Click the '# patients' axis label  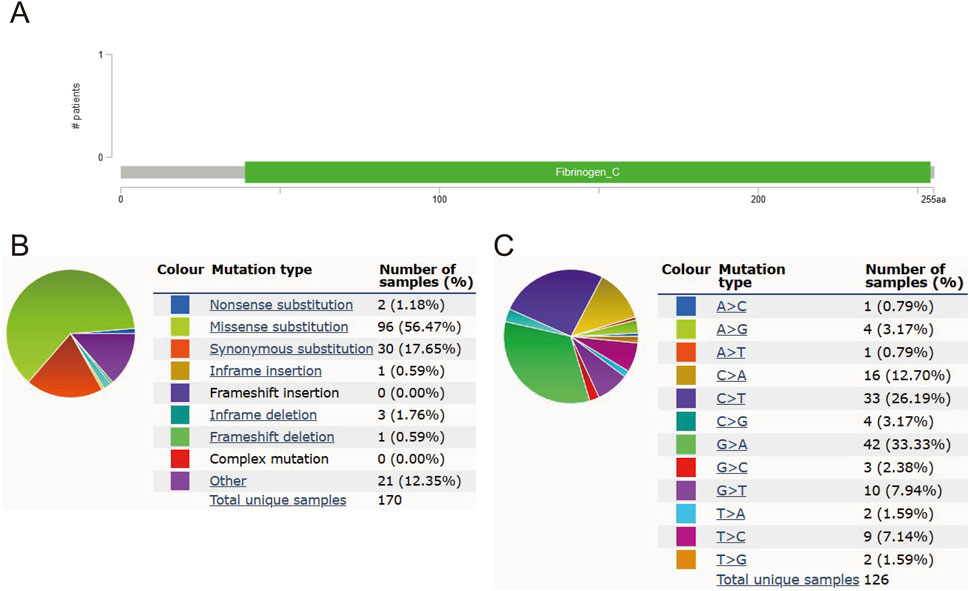click(x=76, y=106)
